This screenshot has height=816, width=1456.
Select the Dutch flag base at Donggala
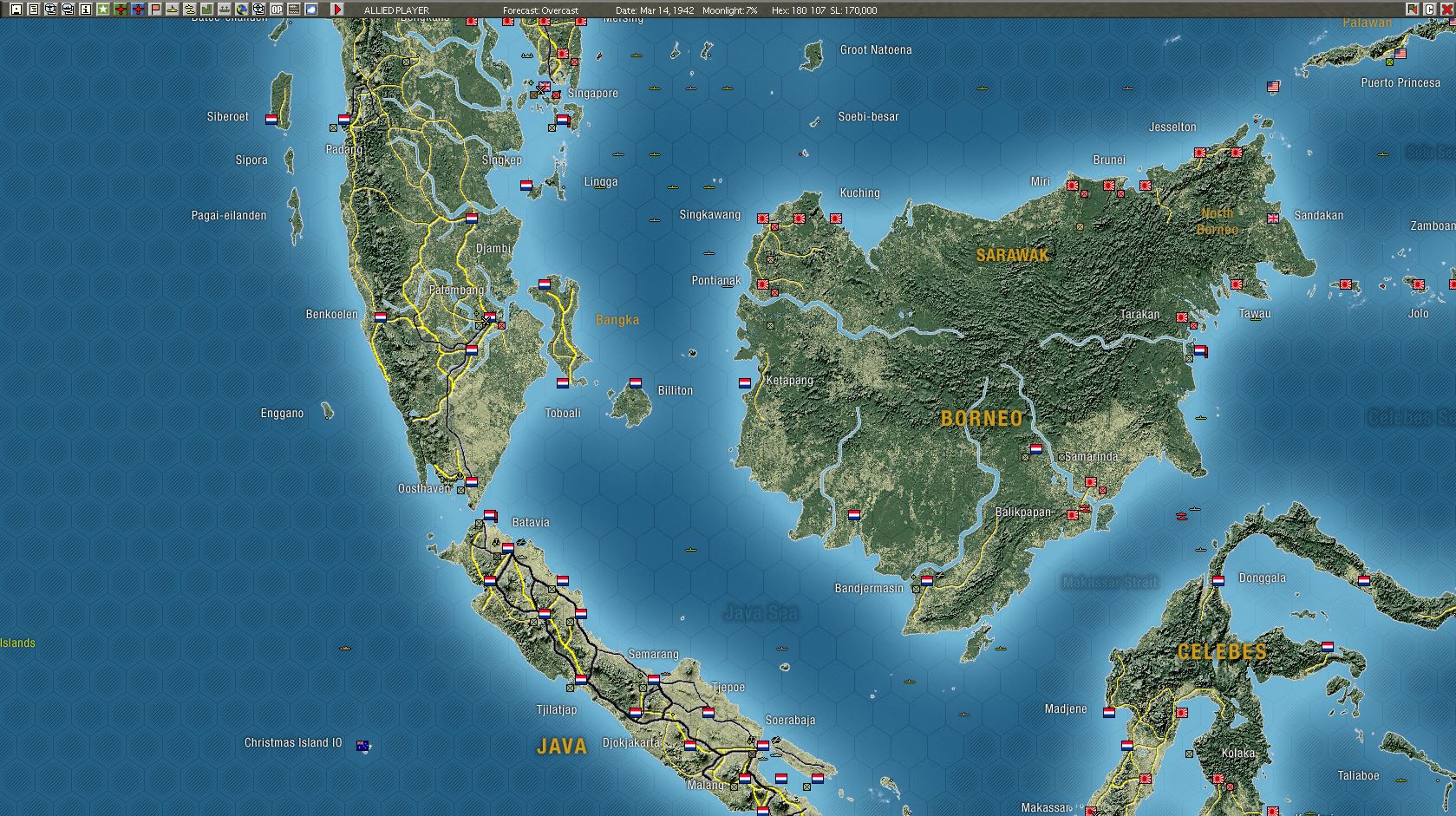tap(1218, 580)
